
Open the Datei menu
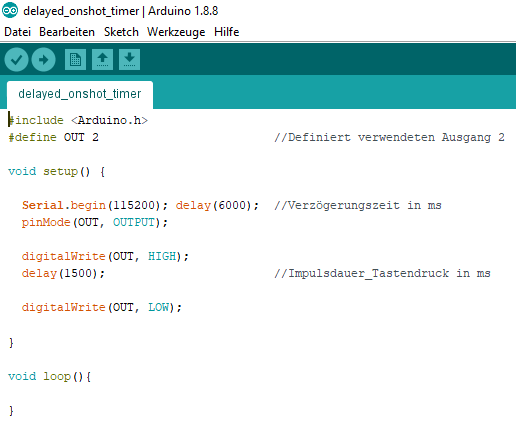pyautogui.click(x=17, y=32)
